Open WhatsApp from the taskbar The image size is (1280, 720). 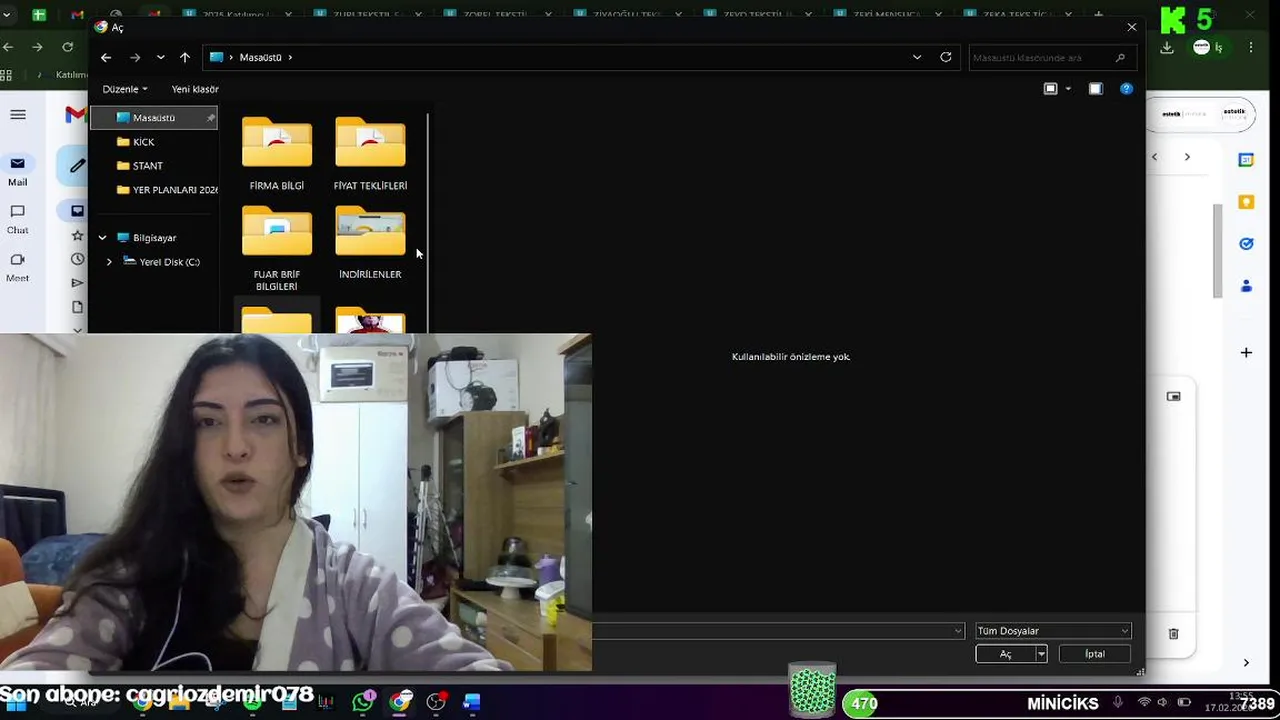[x=363, y=702]
